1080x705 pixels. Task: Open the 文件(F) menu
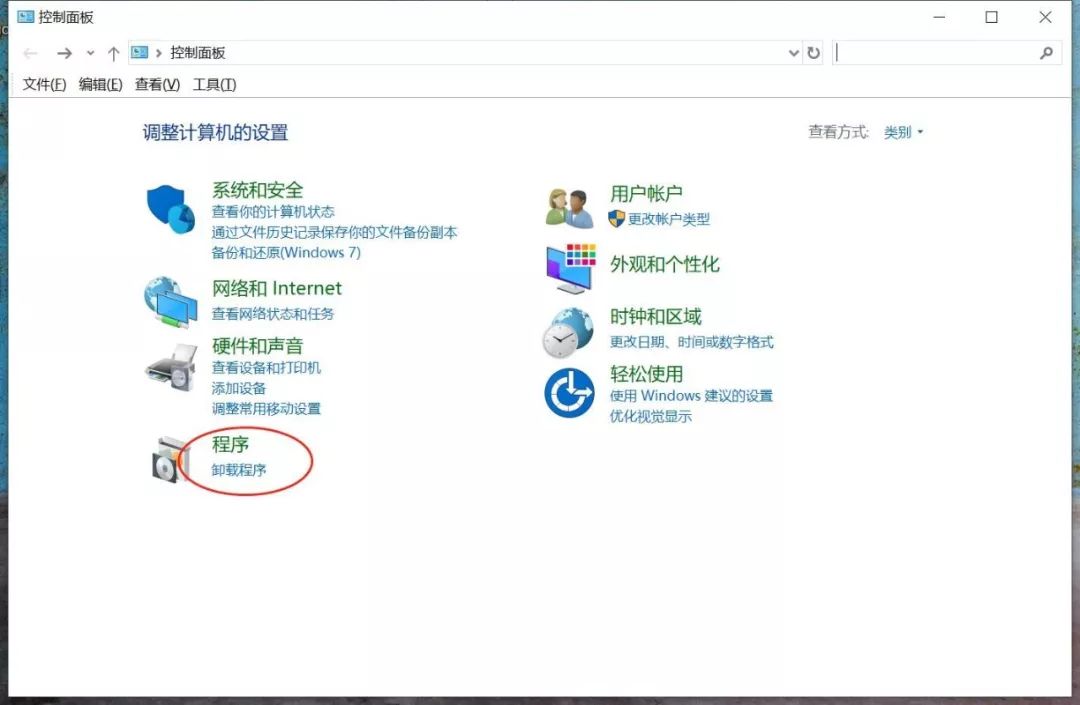pyautogui.click(x=44, y=85)
